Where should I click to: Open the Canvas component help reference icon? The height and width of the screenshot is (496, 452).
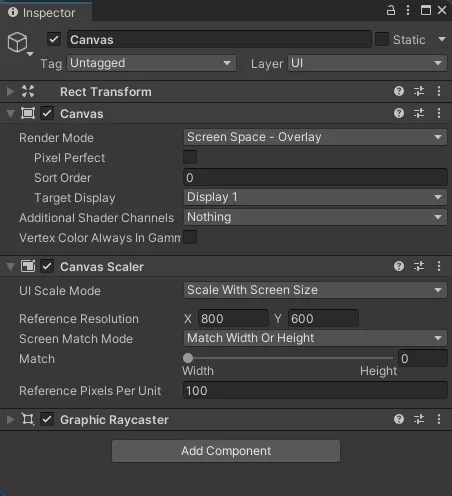pos(399,113)
